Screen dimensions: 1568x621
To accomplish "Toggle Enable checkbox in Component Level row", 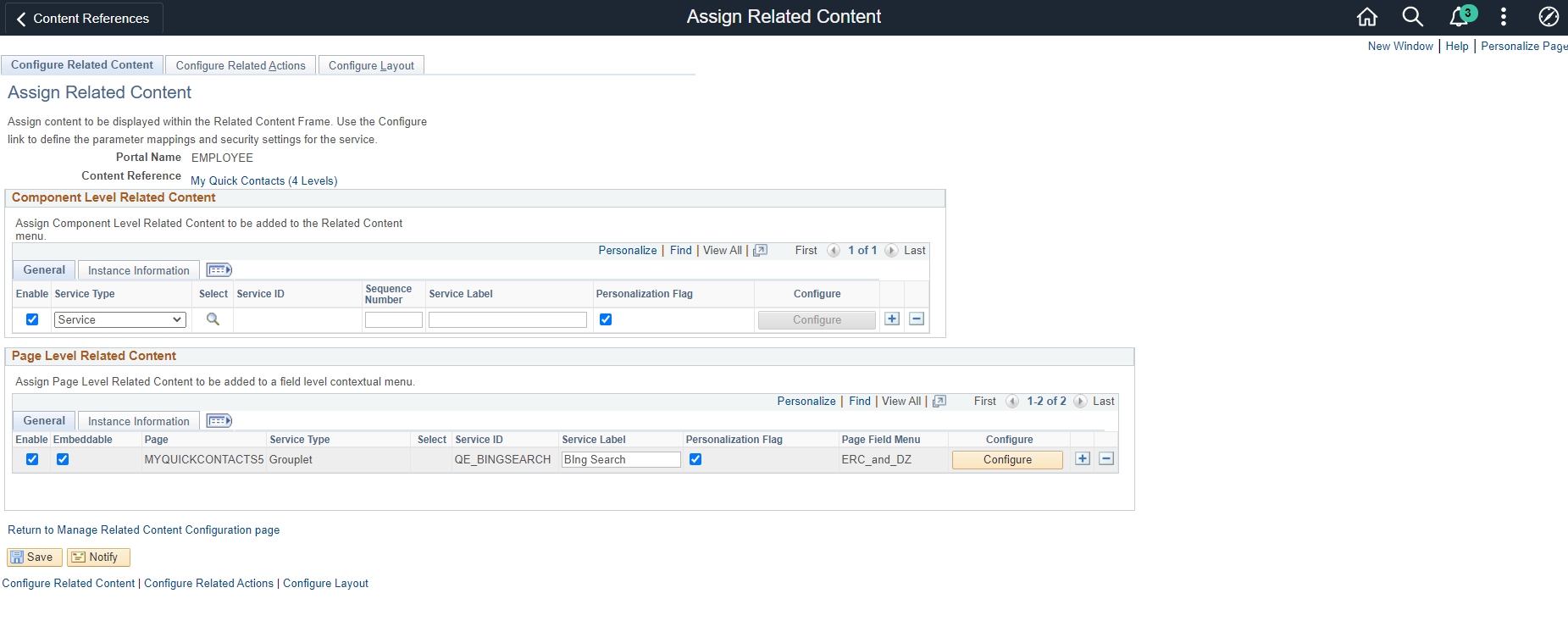I will point(32,319).
